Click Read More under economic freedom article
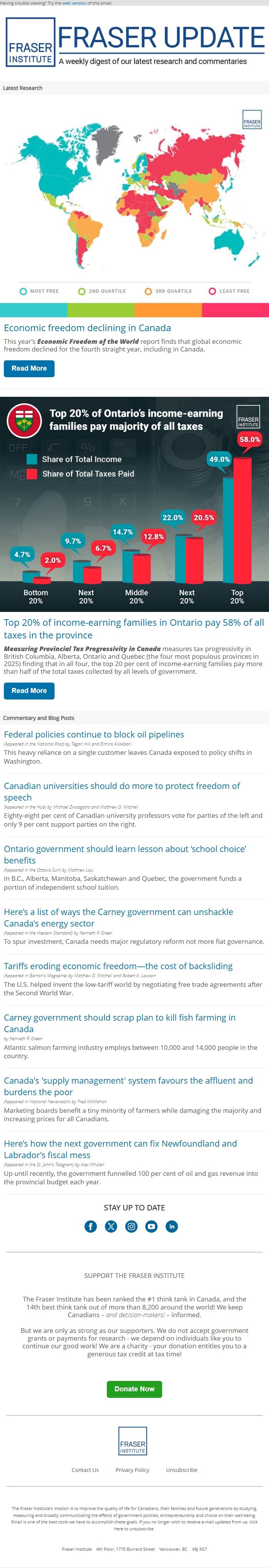Screen dimensions: 269x1568 (29, 368)
